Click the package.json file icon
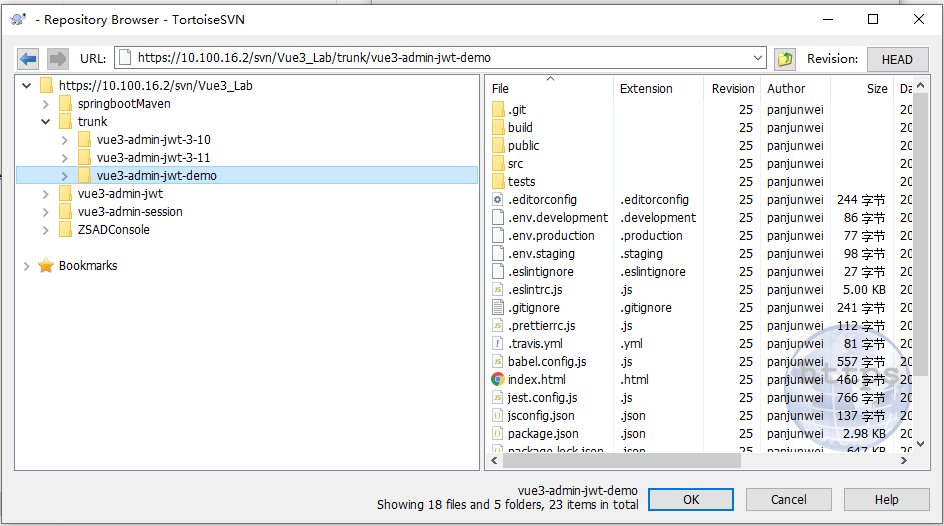 coord(497,433)
